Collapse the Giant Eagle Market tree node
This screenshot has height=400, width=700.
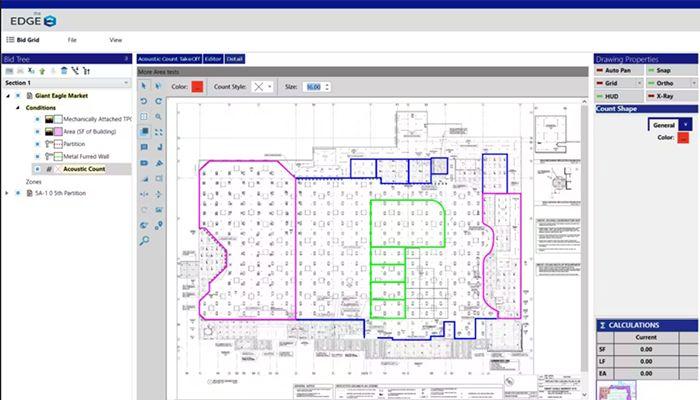pos(8,96)
